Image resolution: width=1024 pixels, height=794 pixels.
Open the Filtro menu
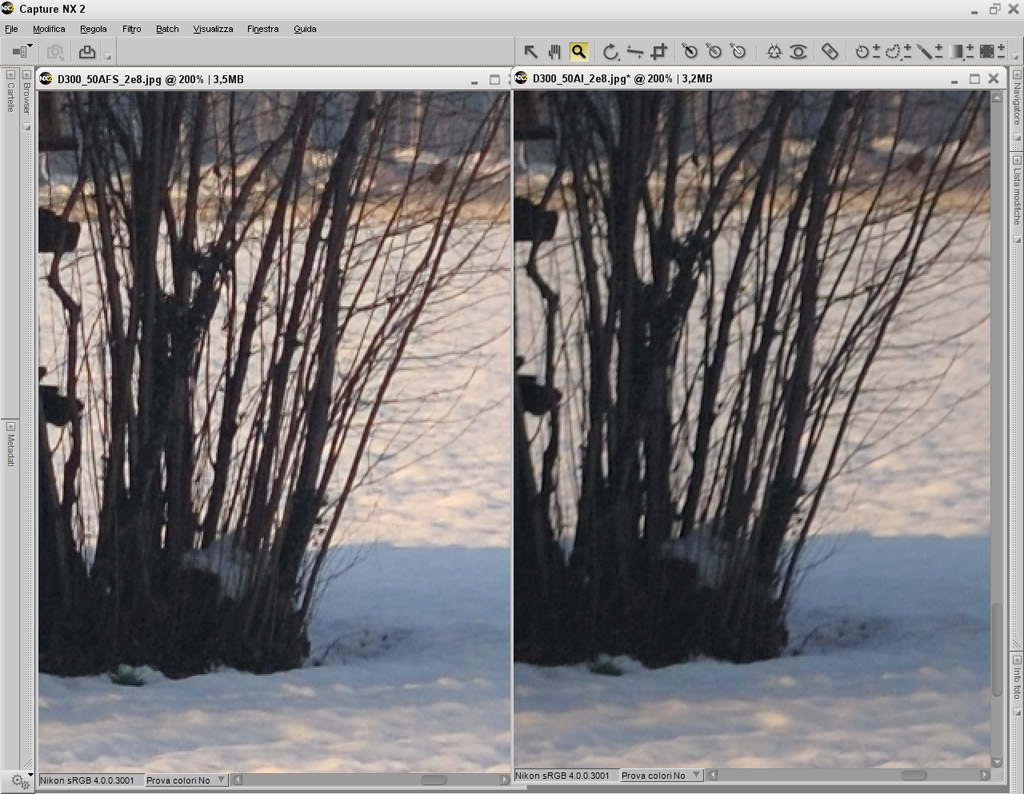pos(131,29)
